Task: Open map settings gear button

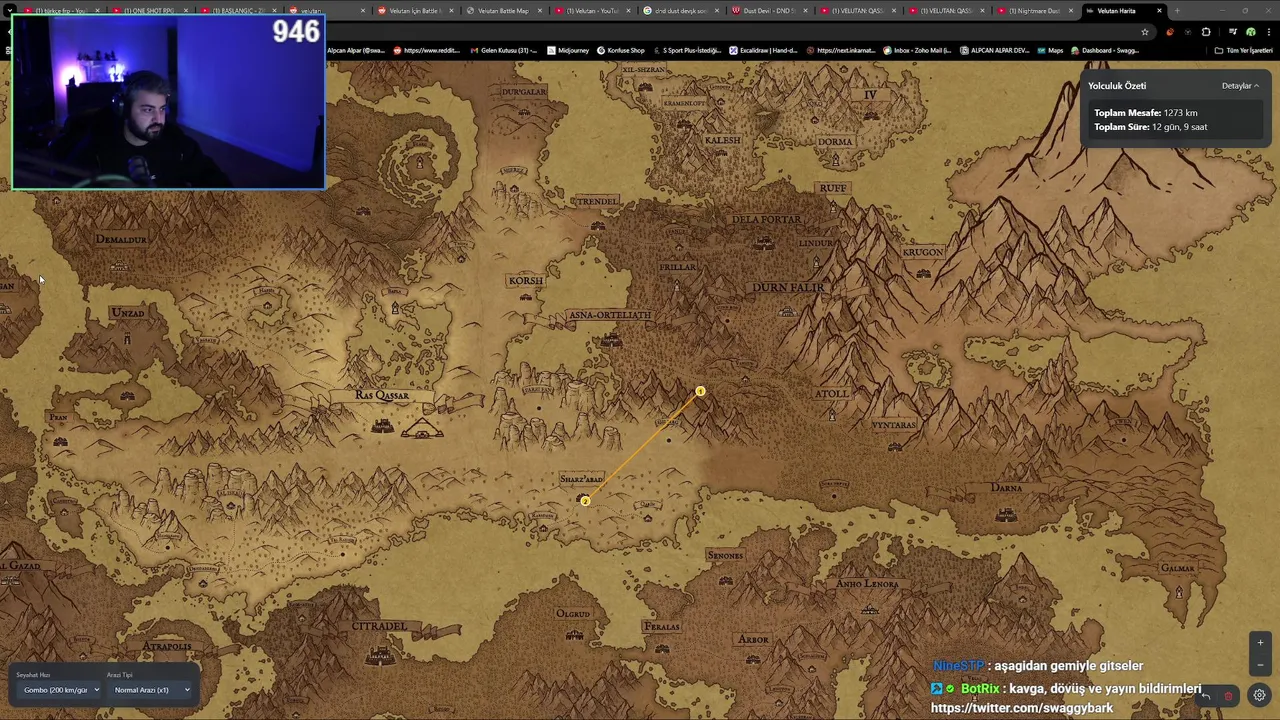Action: pos(1259,696)
